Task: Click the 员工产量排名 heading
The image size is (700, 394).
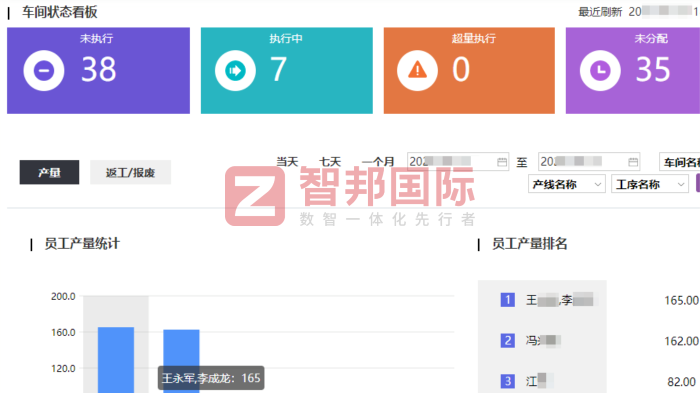Action: (529, 244)
